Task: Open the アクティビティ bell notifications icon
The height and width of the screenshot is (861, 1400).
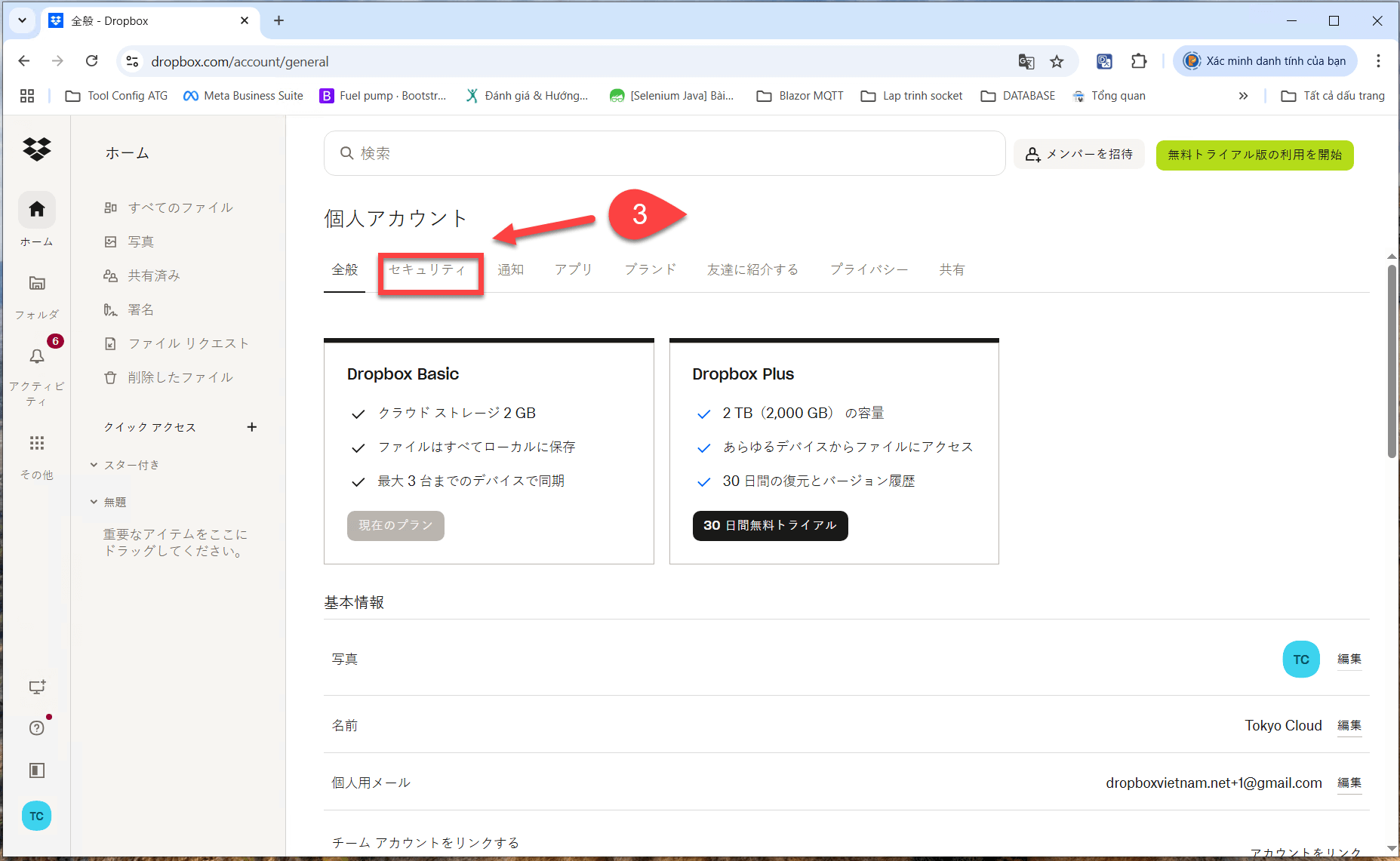Action: pos(36,355)
